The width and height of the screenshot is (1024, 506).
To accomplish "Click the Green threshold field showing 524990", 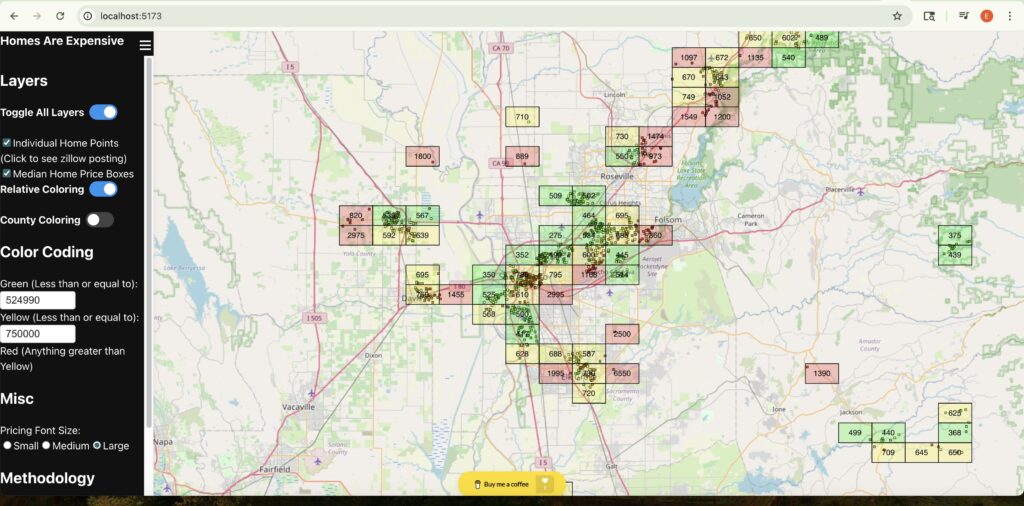I will coord(38,300).
